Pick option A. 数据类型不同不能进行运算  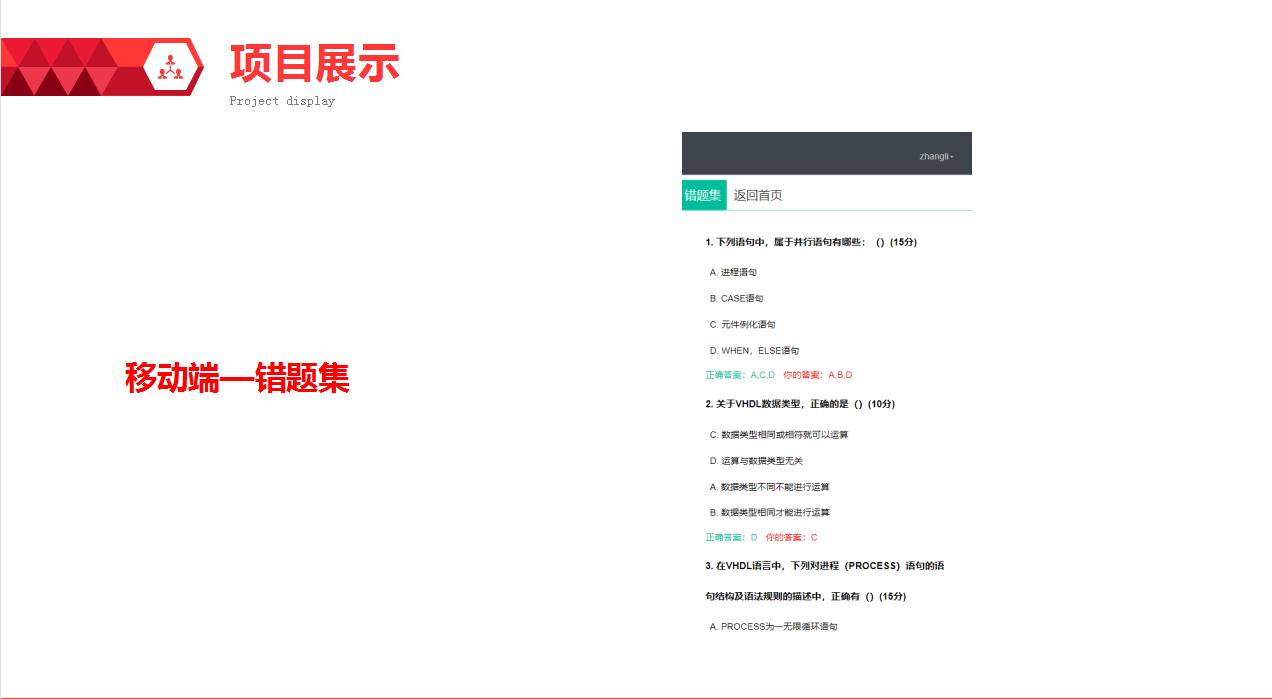pos(769,487)
